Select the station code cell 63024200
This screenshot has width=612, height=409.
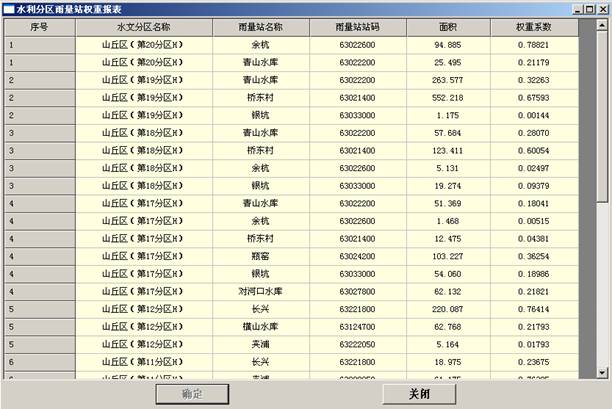point(357,256)
